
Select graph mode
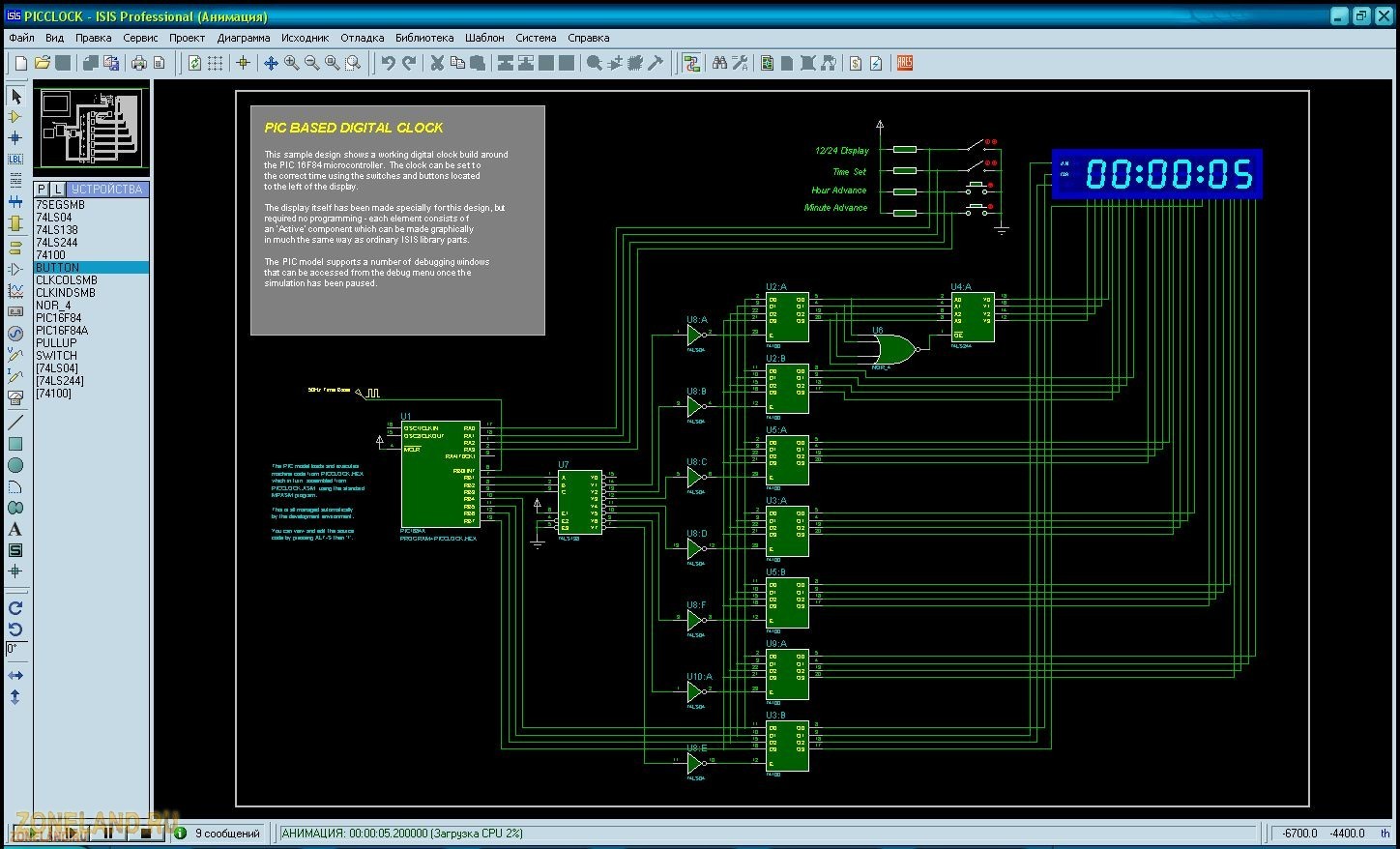(x=15, y=291)
